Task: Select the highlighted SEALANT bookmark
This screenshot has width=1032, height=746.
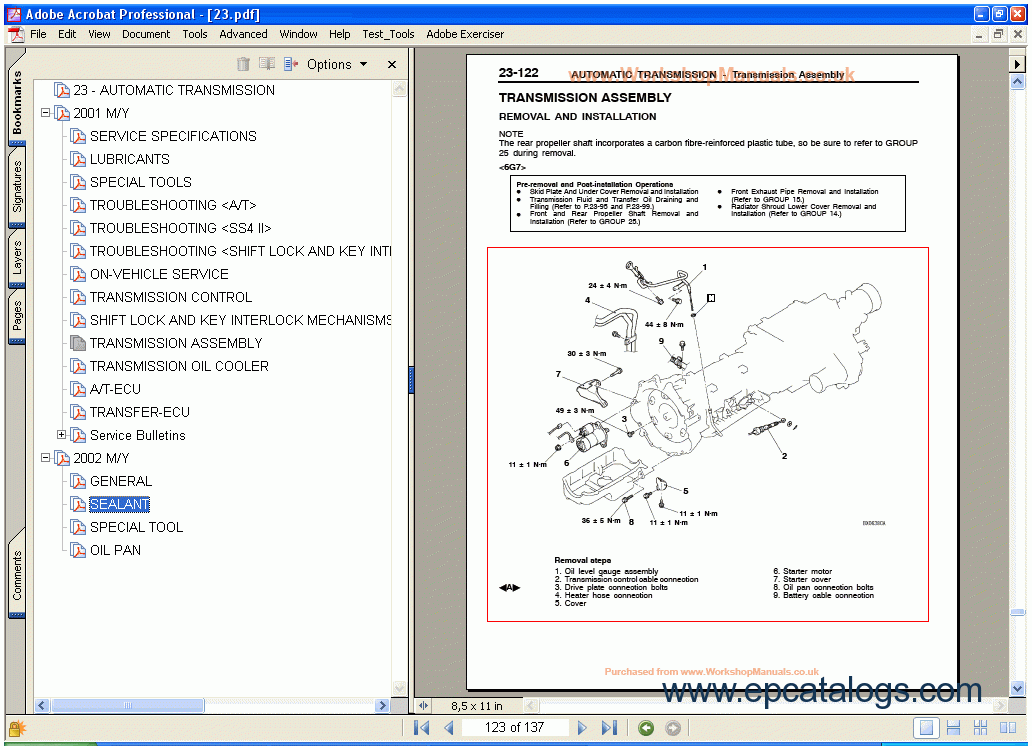Action: 119,504
